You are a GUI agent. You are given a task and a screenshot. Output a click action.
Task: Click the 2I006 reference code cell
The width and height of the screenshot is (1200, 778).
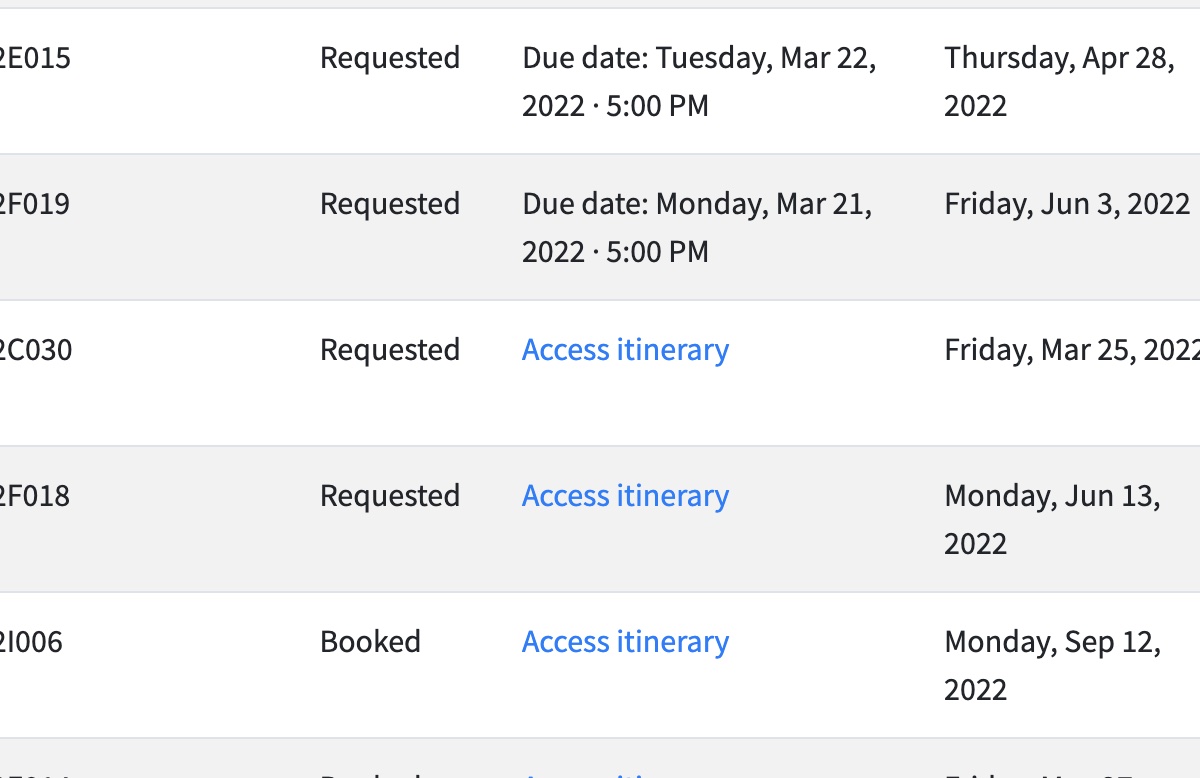pyautogui.click(x=31, y=642)
